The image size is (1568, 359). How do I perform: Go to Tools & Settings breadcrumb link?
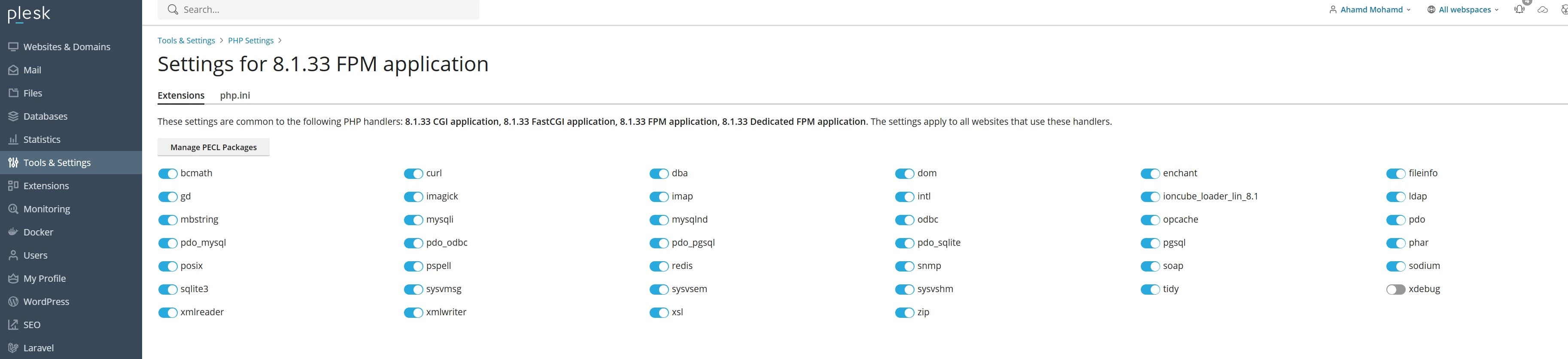pos(185,41)
